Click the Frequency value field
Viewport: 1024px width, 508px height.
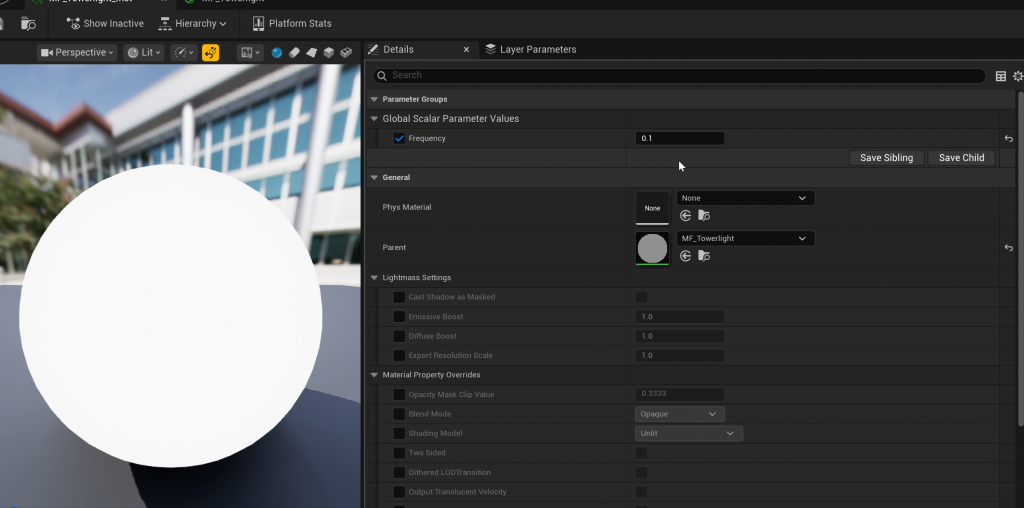point(680,139)
